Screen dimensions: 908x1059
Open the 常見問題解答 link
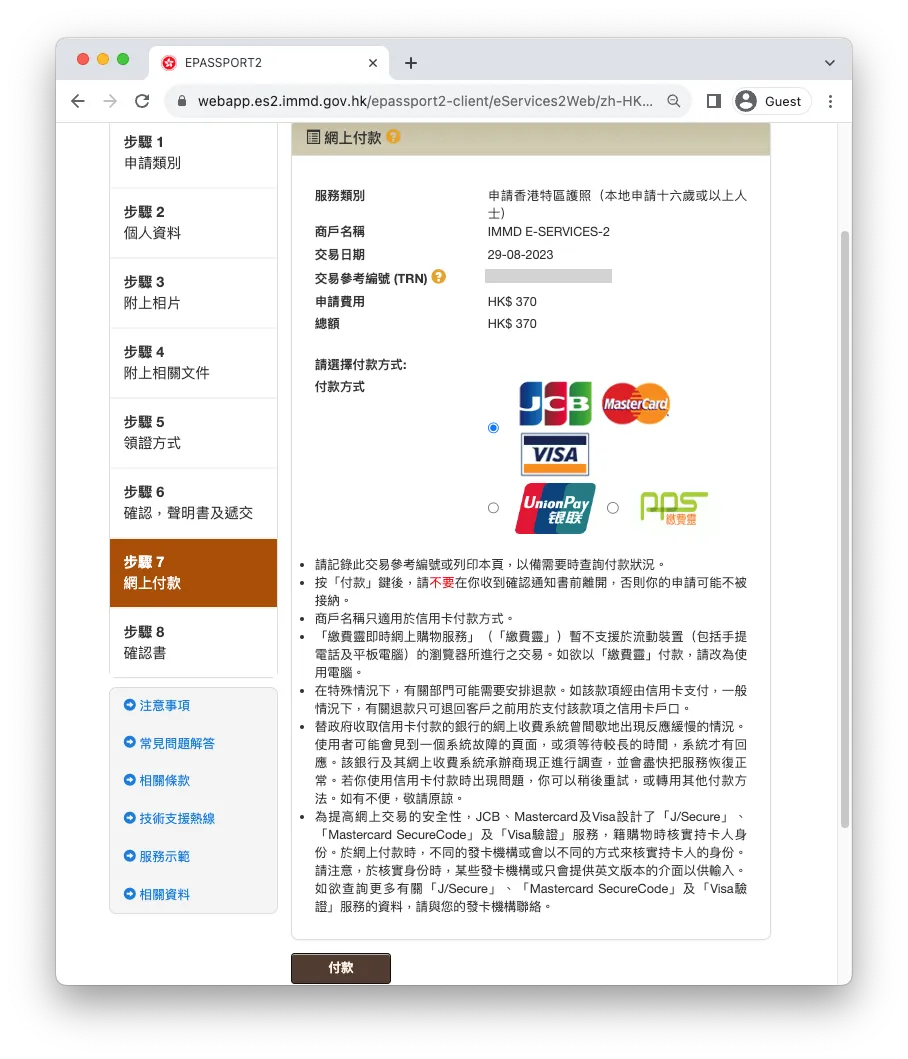point(177,744)
